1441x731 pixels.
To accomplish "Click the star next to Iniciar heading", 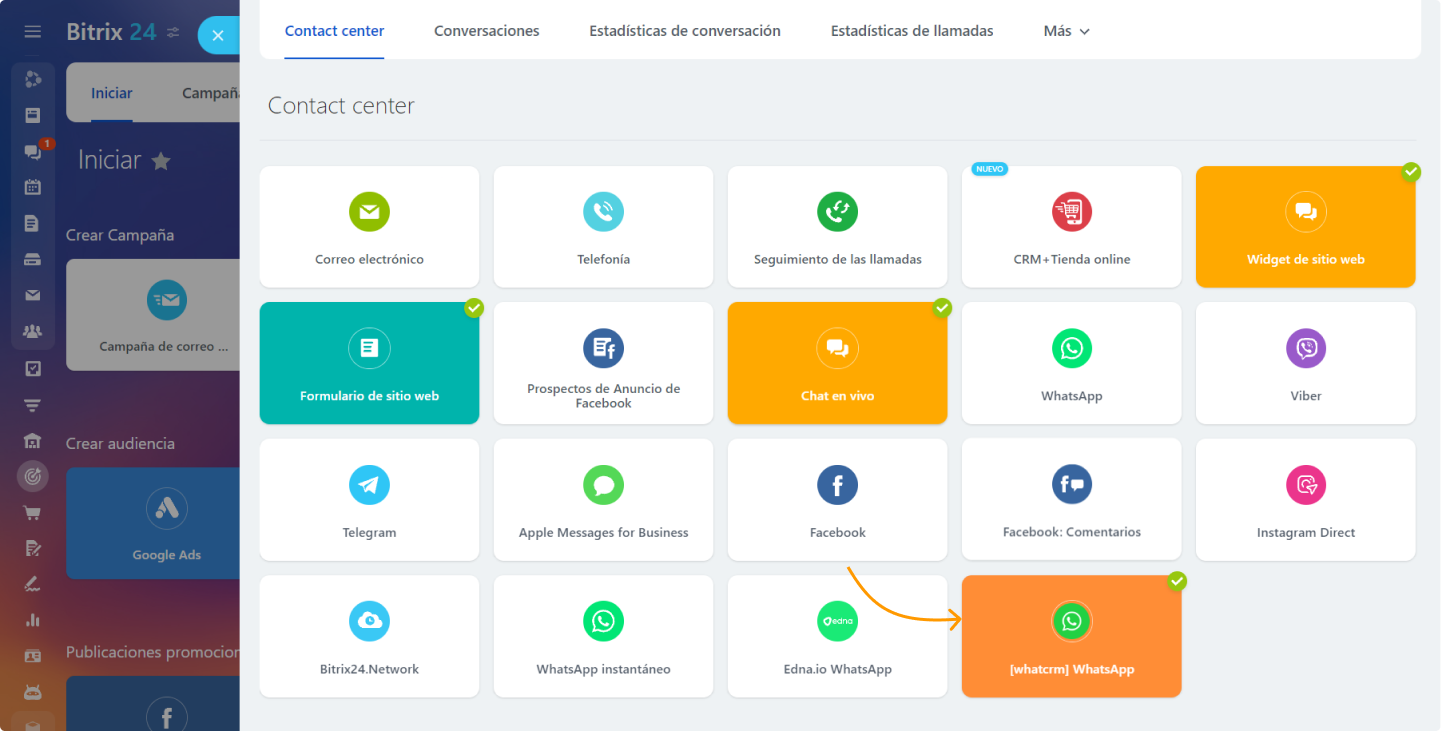I will tap(161, 161).
